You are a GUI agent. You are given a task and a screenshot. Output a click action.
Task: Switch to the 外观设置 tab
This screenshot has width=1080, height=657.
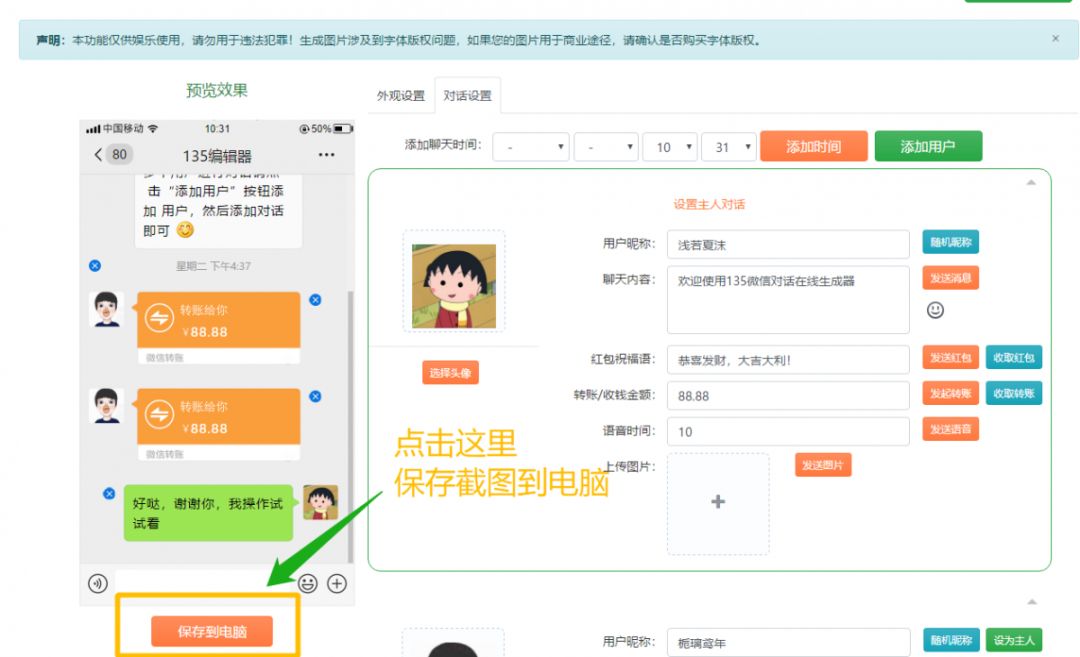(x=401, y=96)
